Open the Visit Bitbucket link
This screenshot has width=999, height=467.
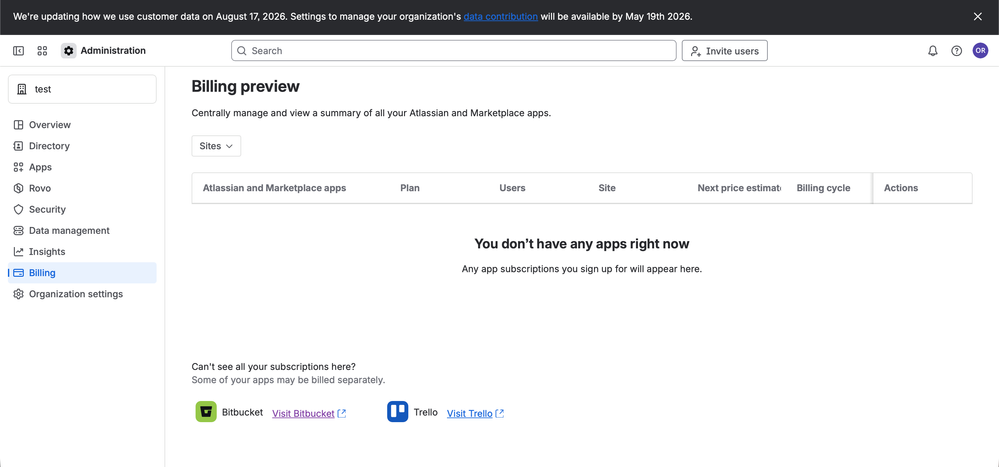point(309,413)
